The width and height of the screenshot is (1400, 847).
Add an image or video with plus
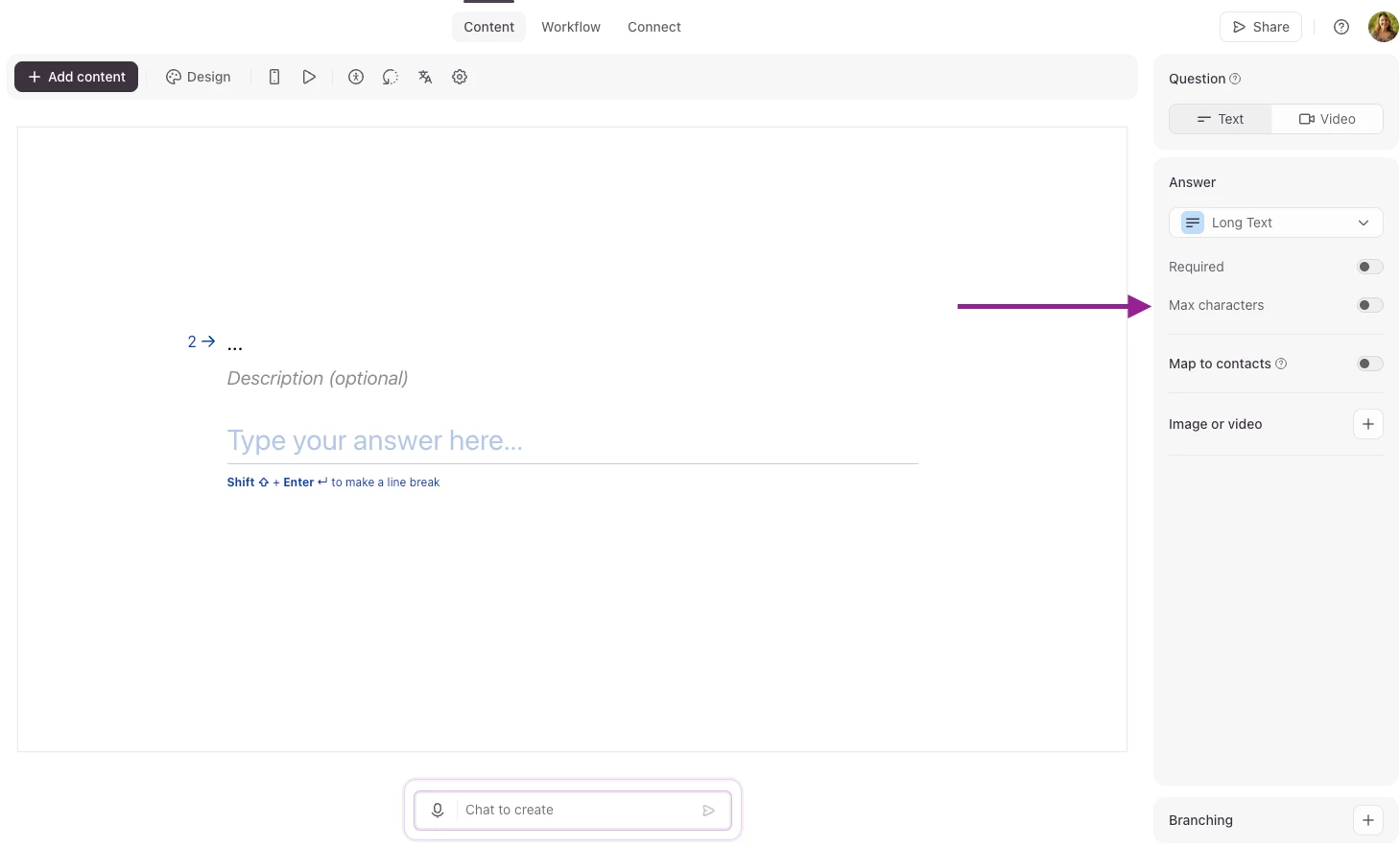click(1368, 424)
